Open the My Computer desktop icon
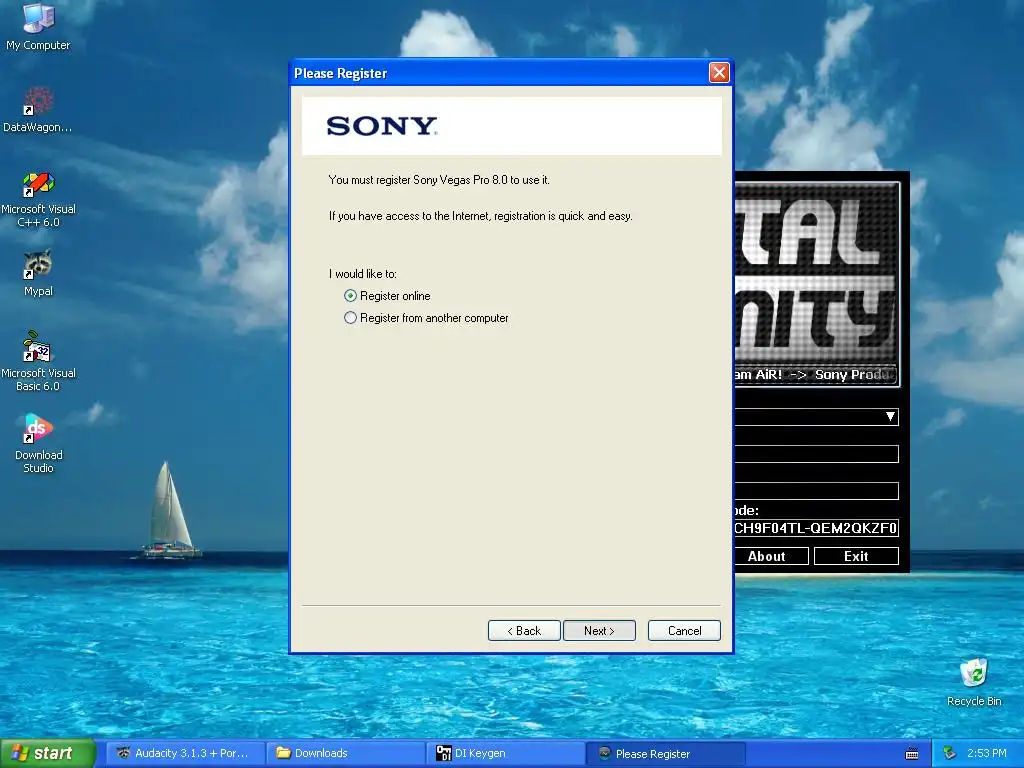Screen dimensions: 1024x768 click(x=38, y=26)
